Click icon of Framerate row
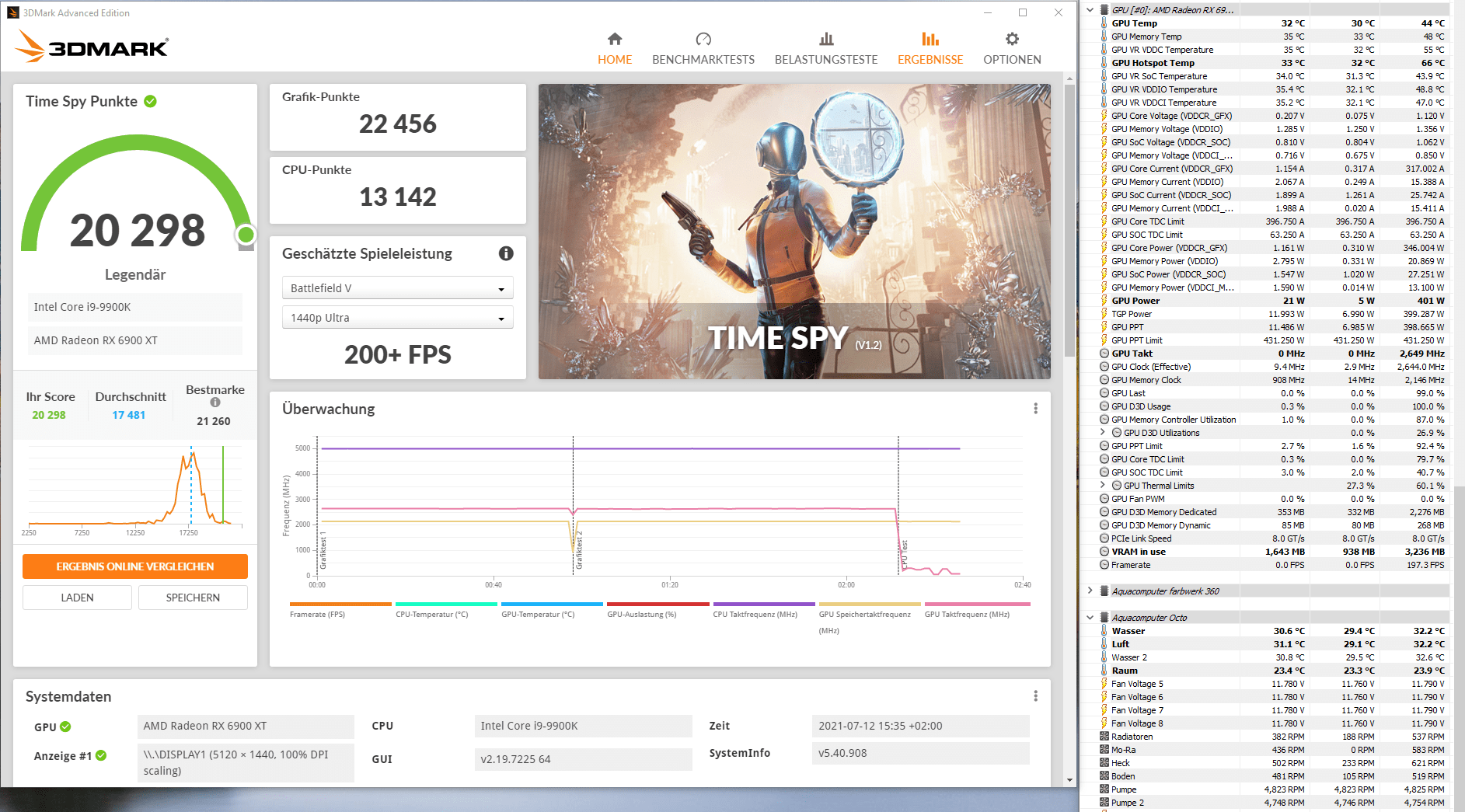The height and width of the screenshot is (812, 1465). pos(1104,565)
